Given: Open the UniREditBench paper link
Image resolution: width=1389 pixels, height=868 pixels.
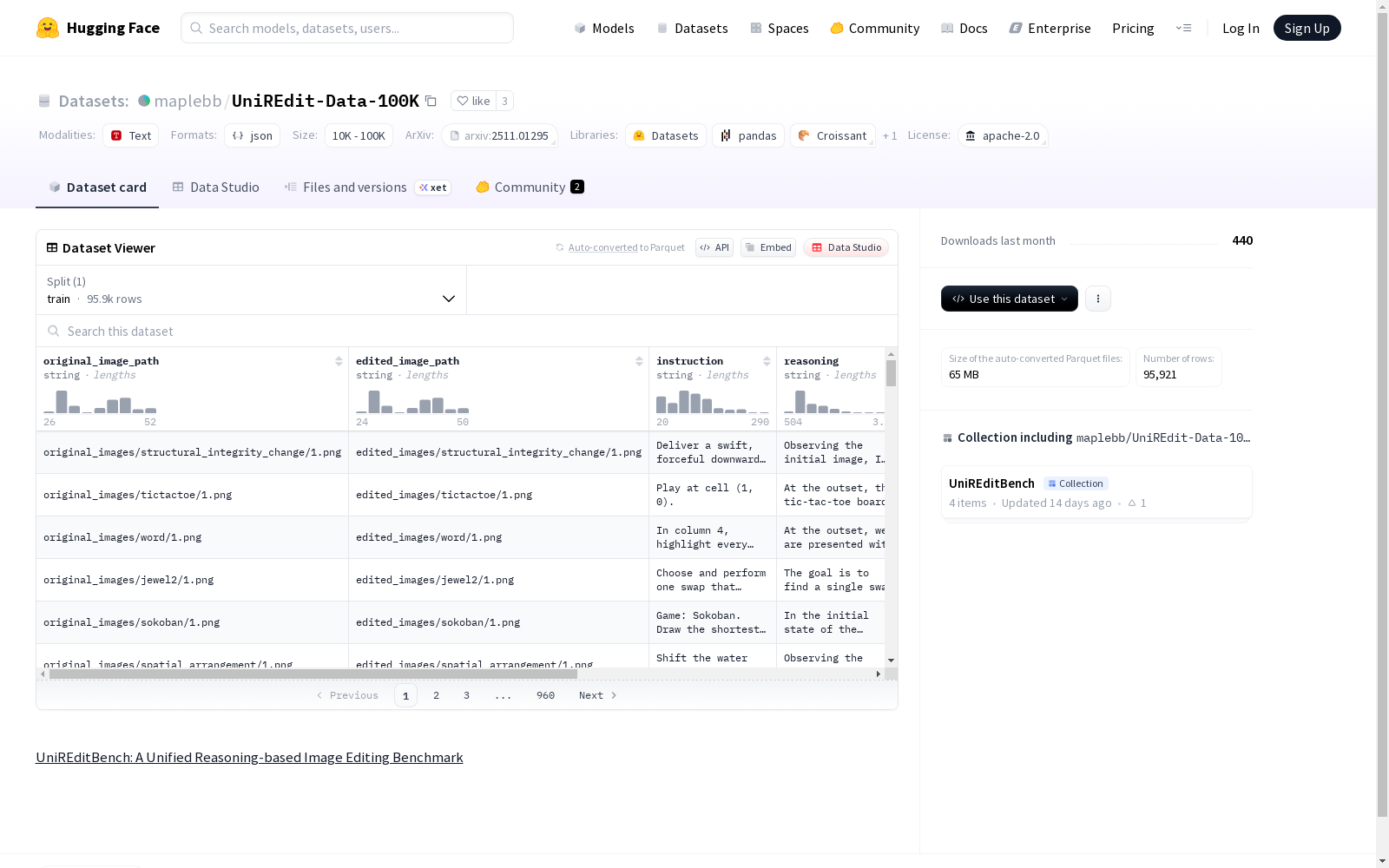Looking at the screenshot, I should [x=249, y=758].
